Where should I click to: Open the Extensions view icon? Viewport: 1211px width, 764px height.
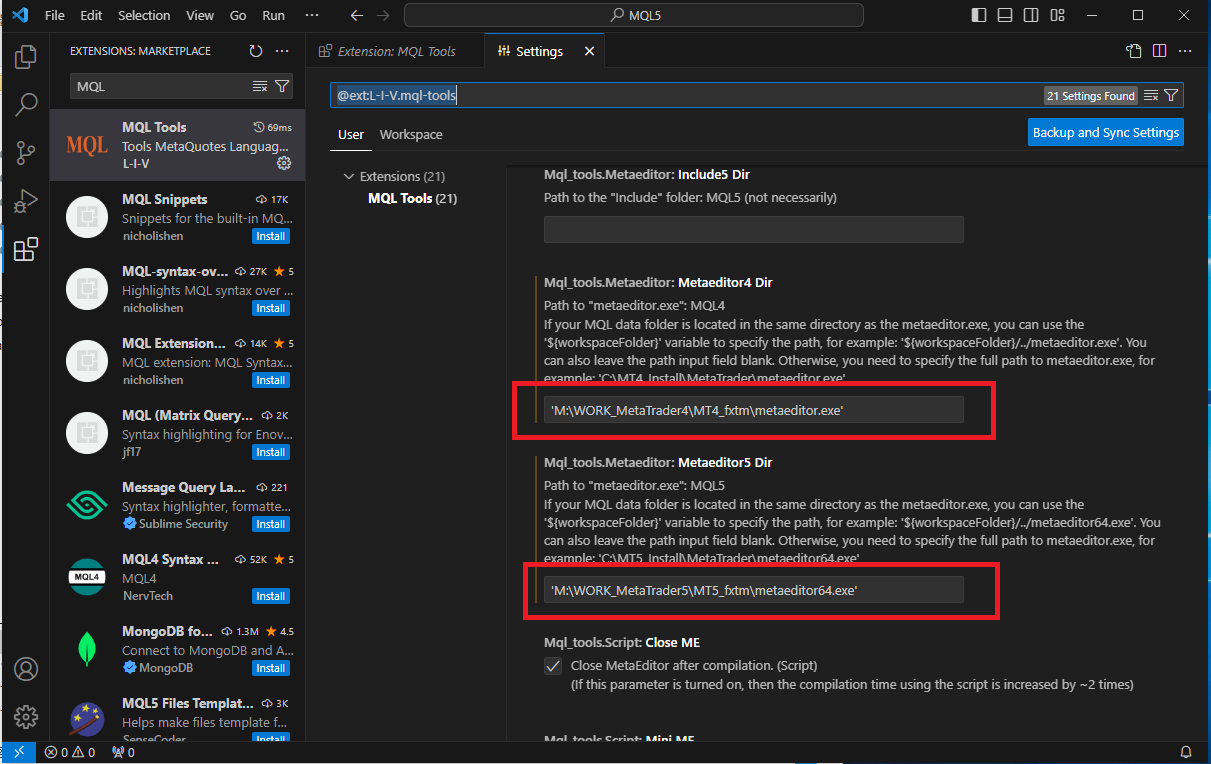(x=26, y=249)
